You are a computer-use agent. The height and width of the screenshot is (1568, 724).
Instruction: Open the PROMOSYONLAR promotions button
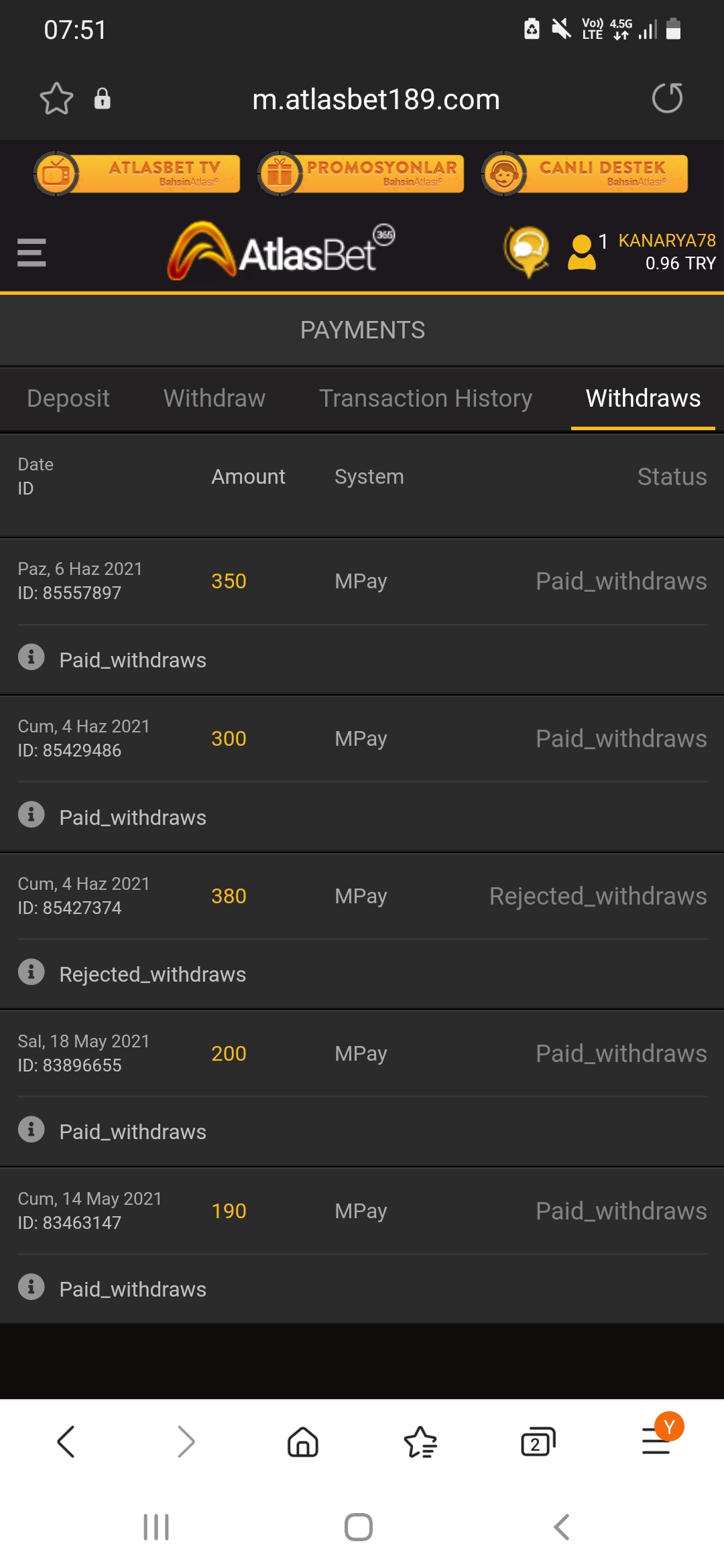point(361,174)
